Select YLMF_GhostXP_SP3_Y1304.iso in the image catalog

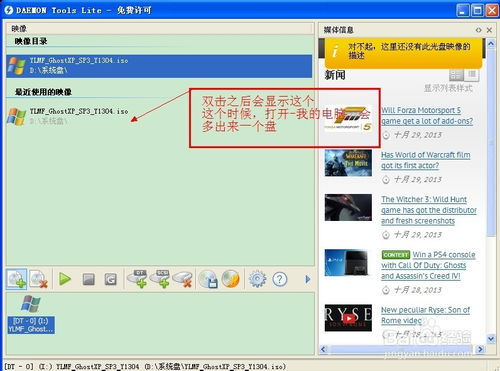[x=159, y=66]
